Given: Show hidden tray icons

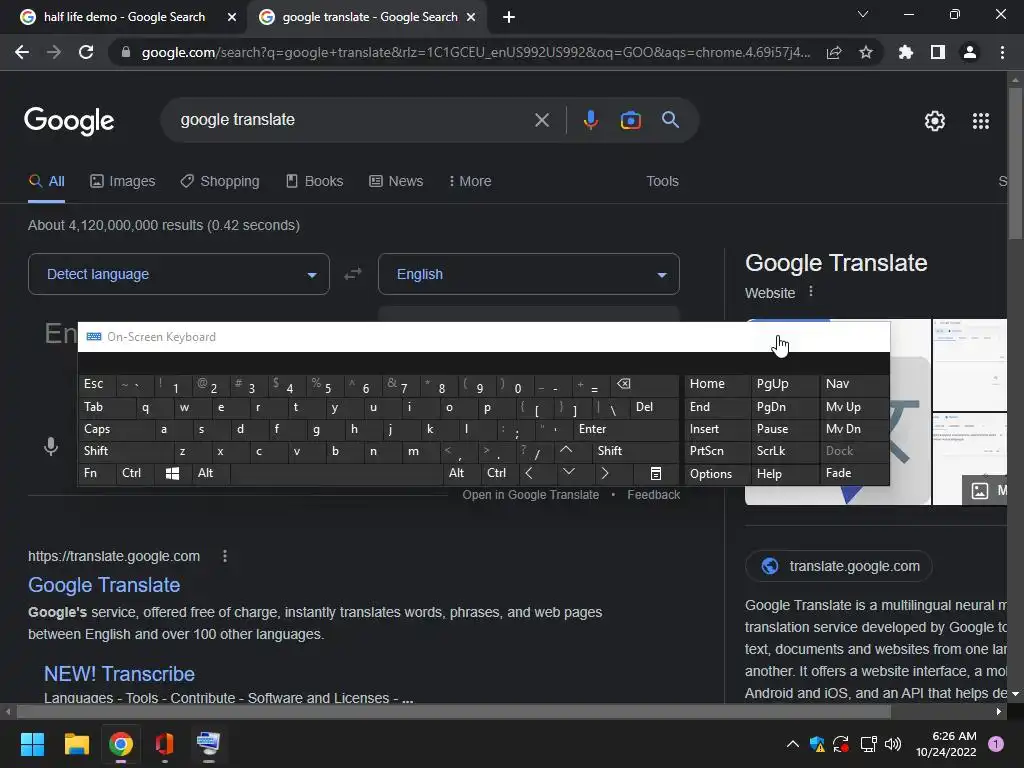Looking at the screenshot, I should pyautogui.click(x=792, y=744).
